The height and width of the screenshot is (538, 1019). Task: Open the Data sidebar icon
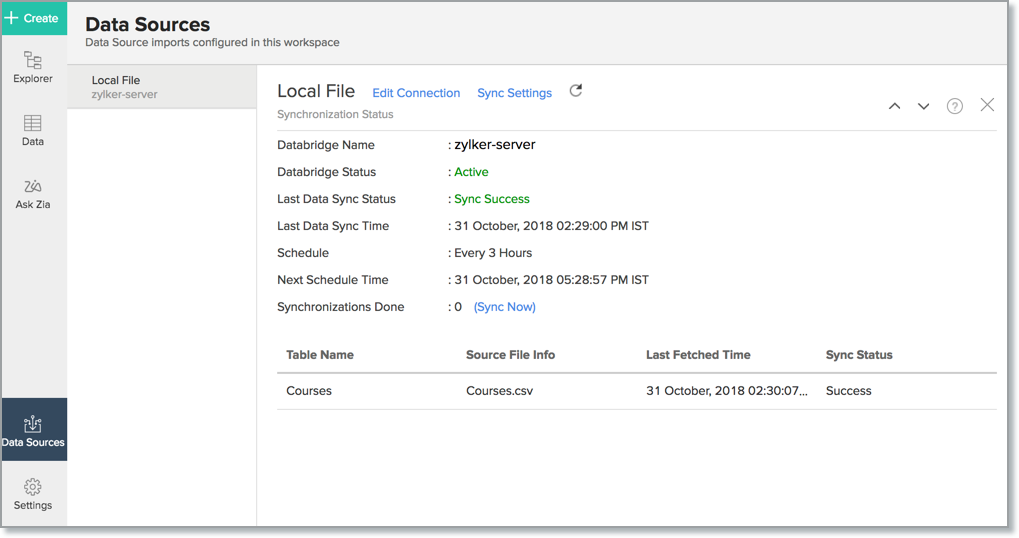pos(33,130)
